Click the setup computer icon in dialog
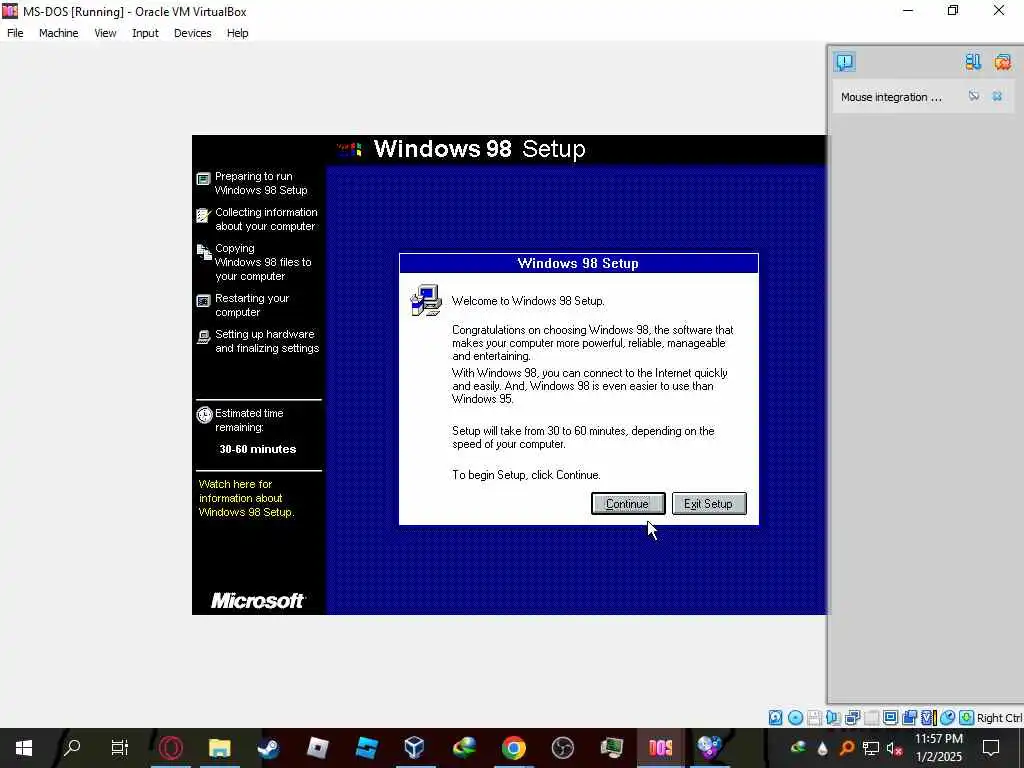 point(426,300)
